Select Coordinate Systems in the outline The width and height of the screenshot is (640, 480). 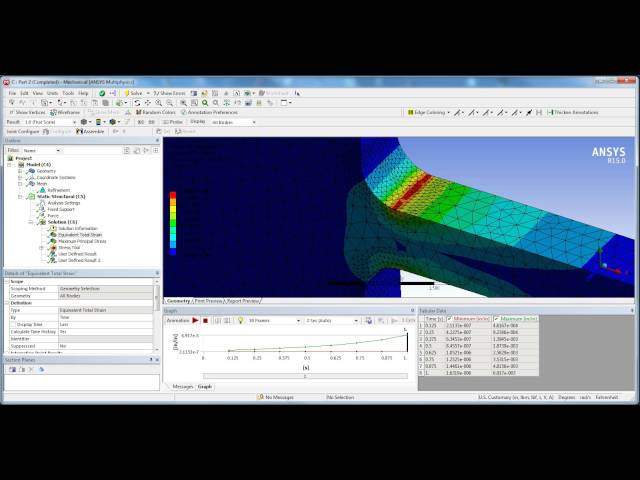(56, 178)
